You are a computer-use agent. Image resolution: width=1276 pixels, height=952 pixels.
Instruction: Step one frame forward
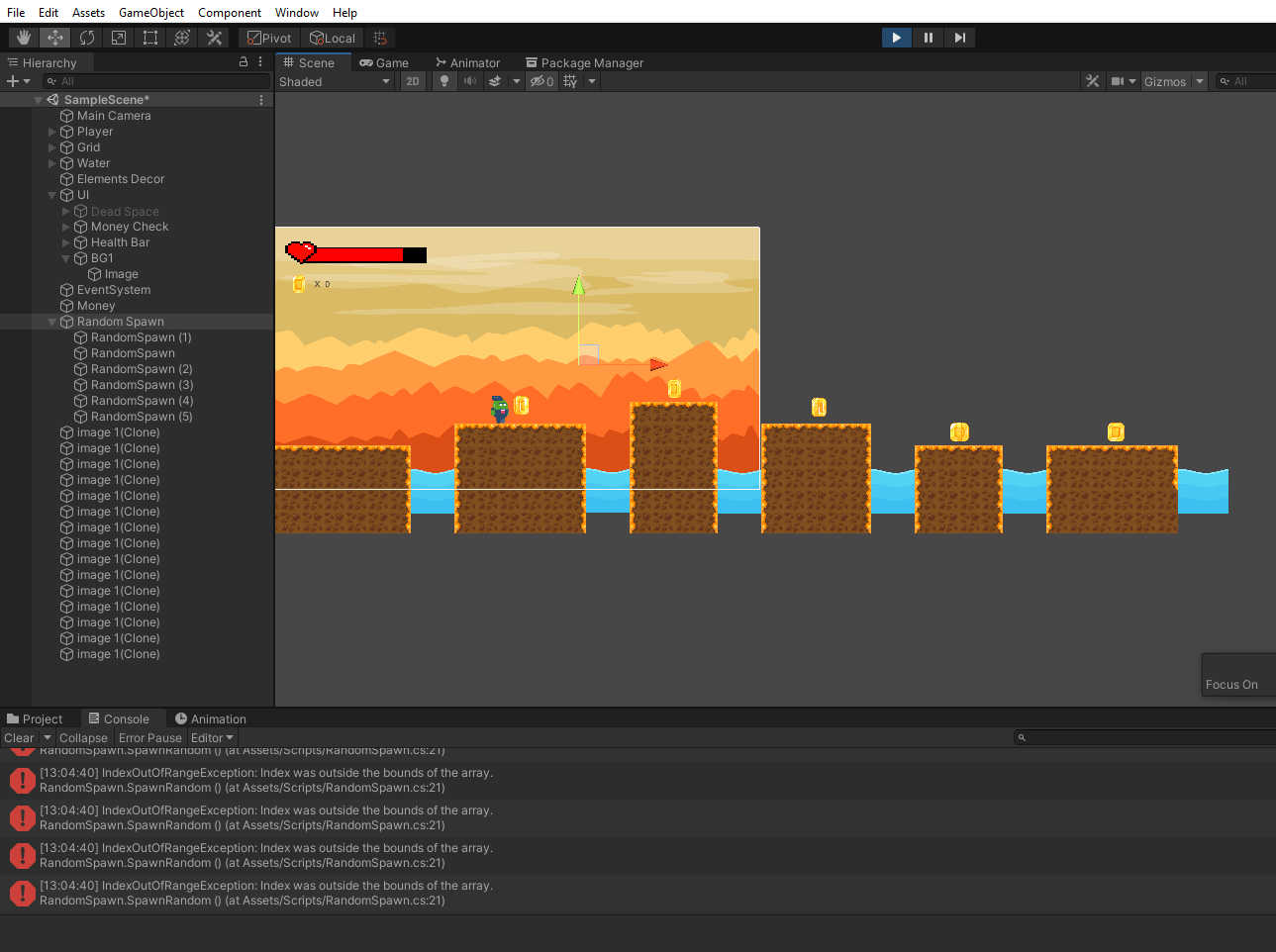pyautogui.click(x=959, y=38)
